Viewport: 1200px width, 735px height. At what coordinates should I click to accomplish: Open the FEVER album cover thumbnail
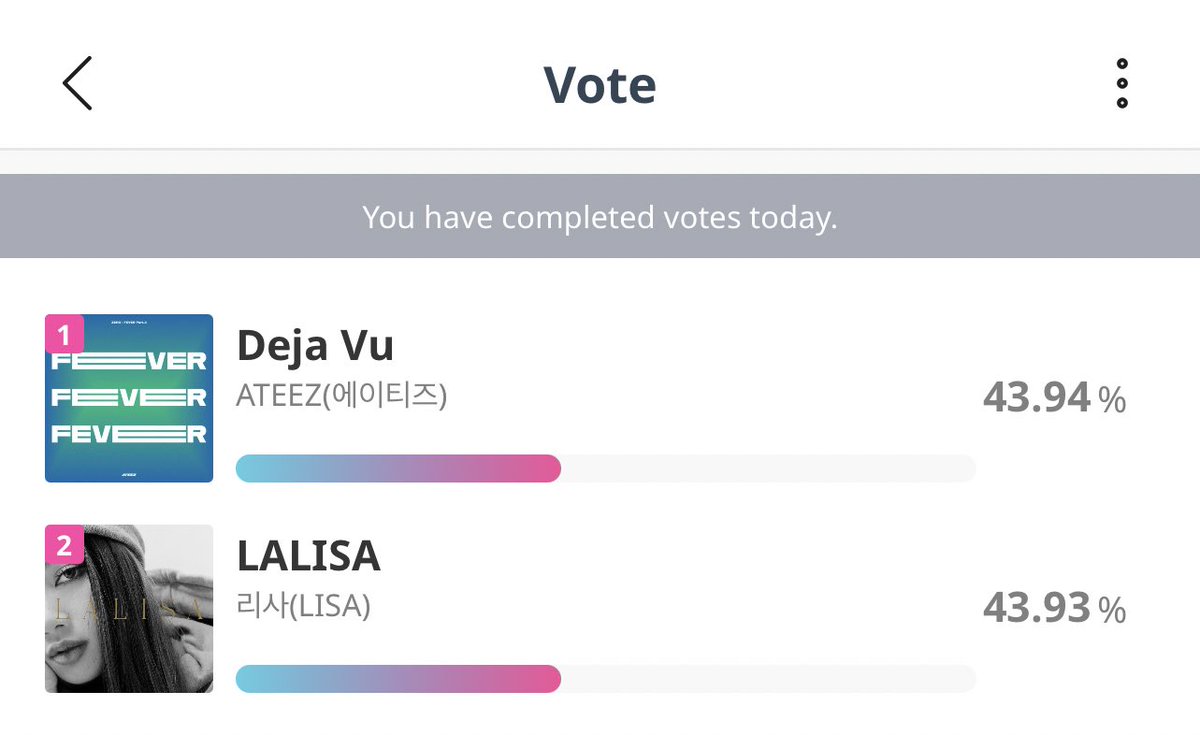[129, 398]
